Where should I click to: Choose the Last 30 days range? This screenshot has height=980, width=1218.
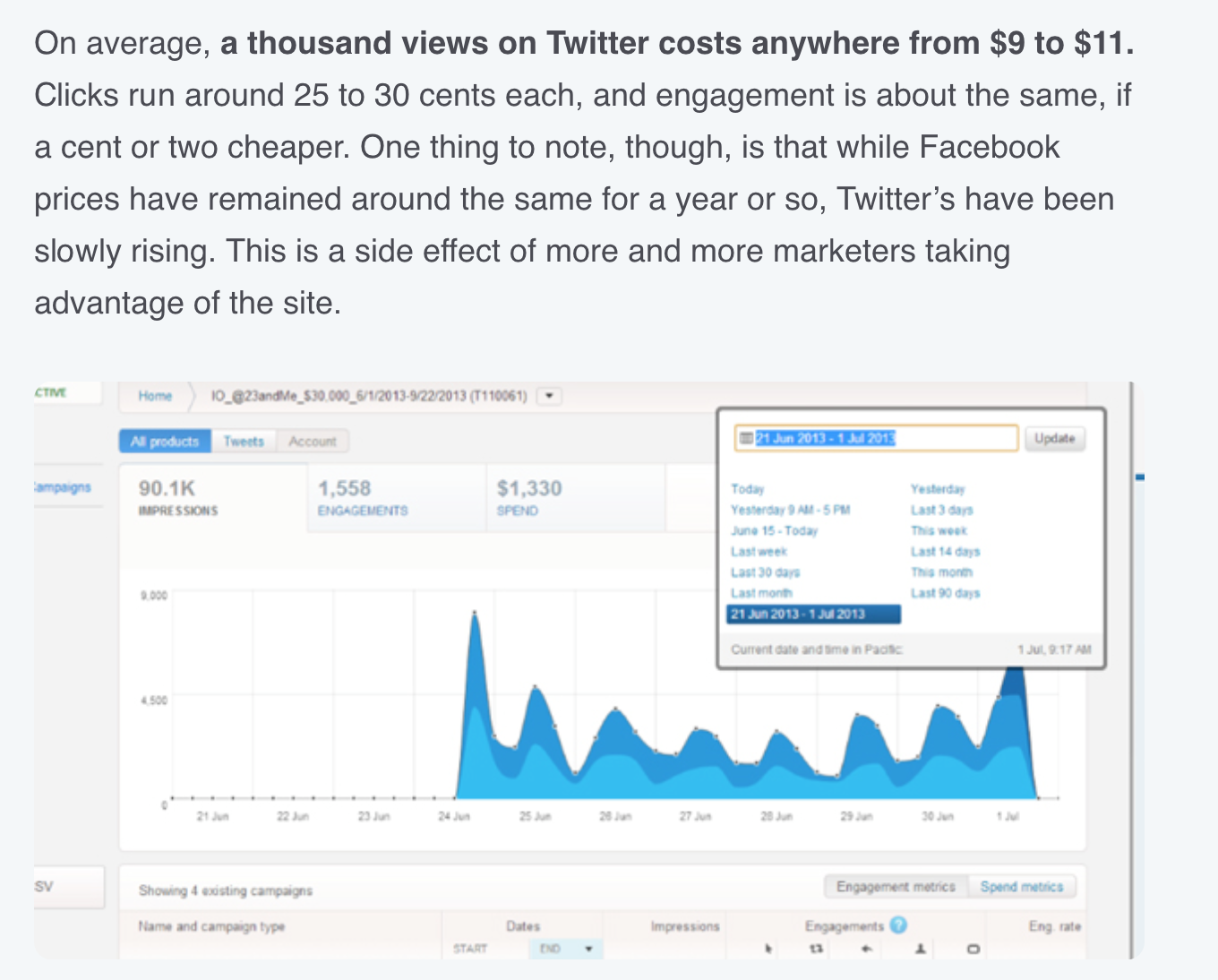765,572
